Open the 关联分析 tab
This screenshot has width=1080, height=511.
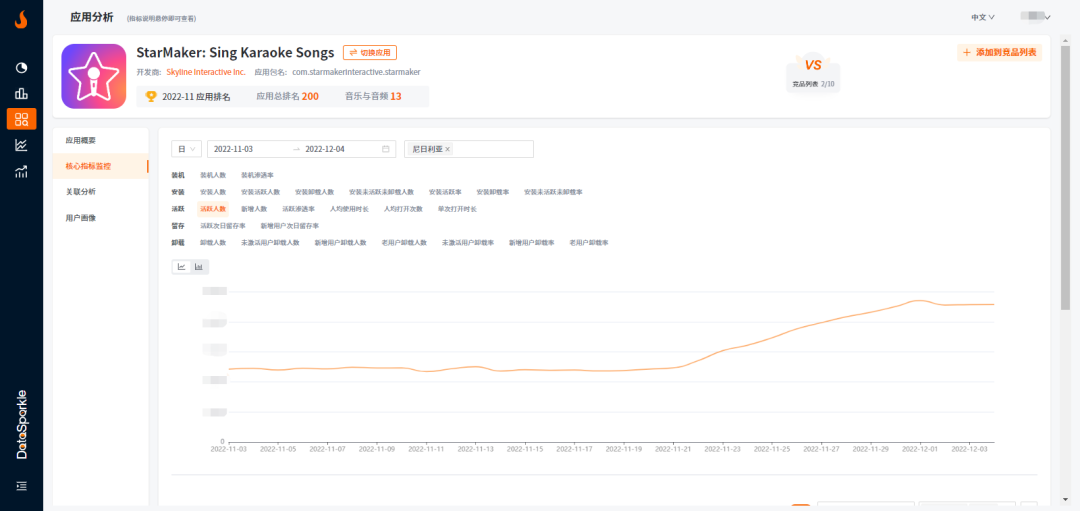point(81,192)
